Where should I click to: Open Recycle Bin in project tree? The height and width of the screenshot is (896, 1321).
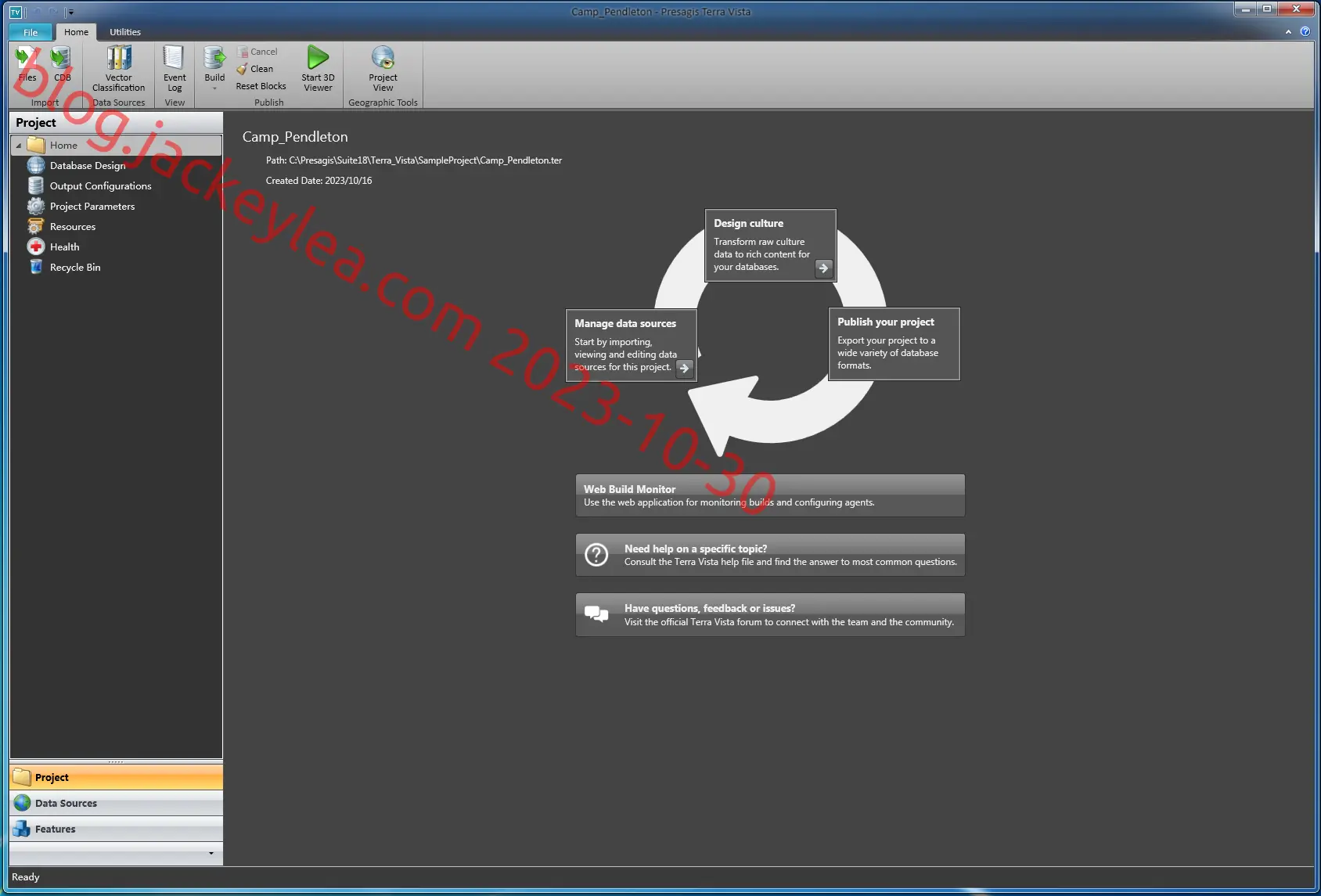click(x=74, y=267)
